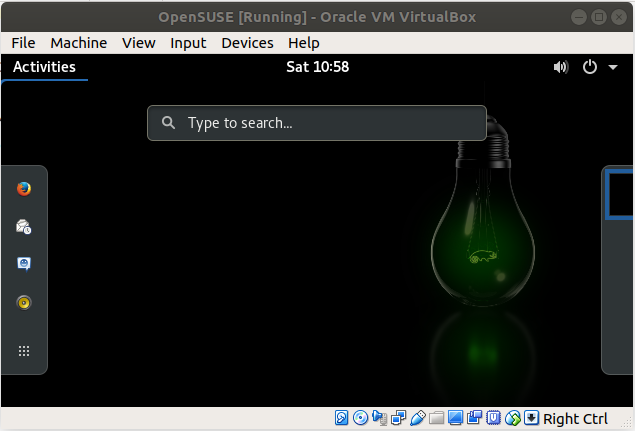Open the Empathy chat app in the dash
635x431 pixels.
[24, 264]
